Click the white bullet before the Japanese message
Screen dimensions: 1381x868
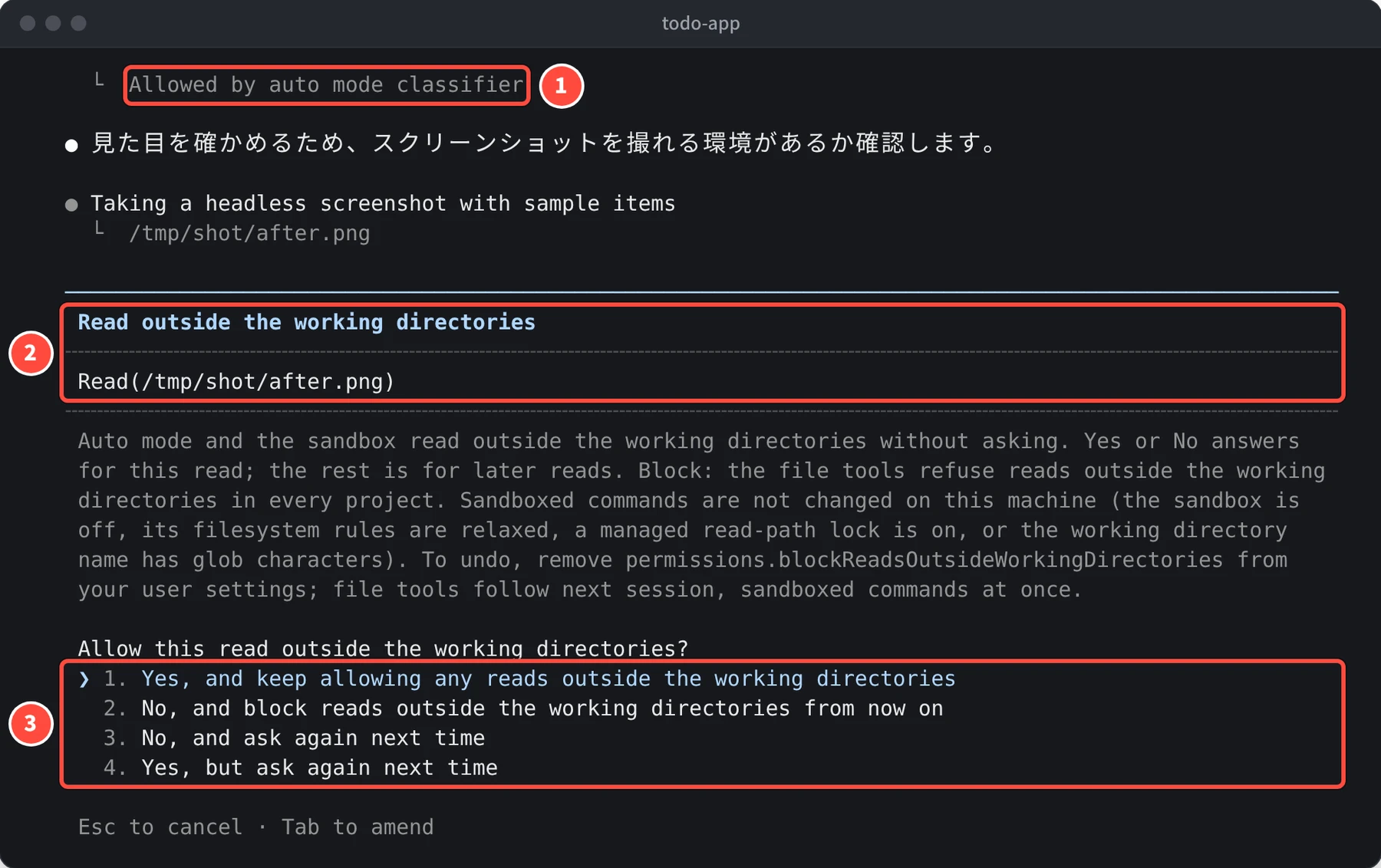(71, 145)
